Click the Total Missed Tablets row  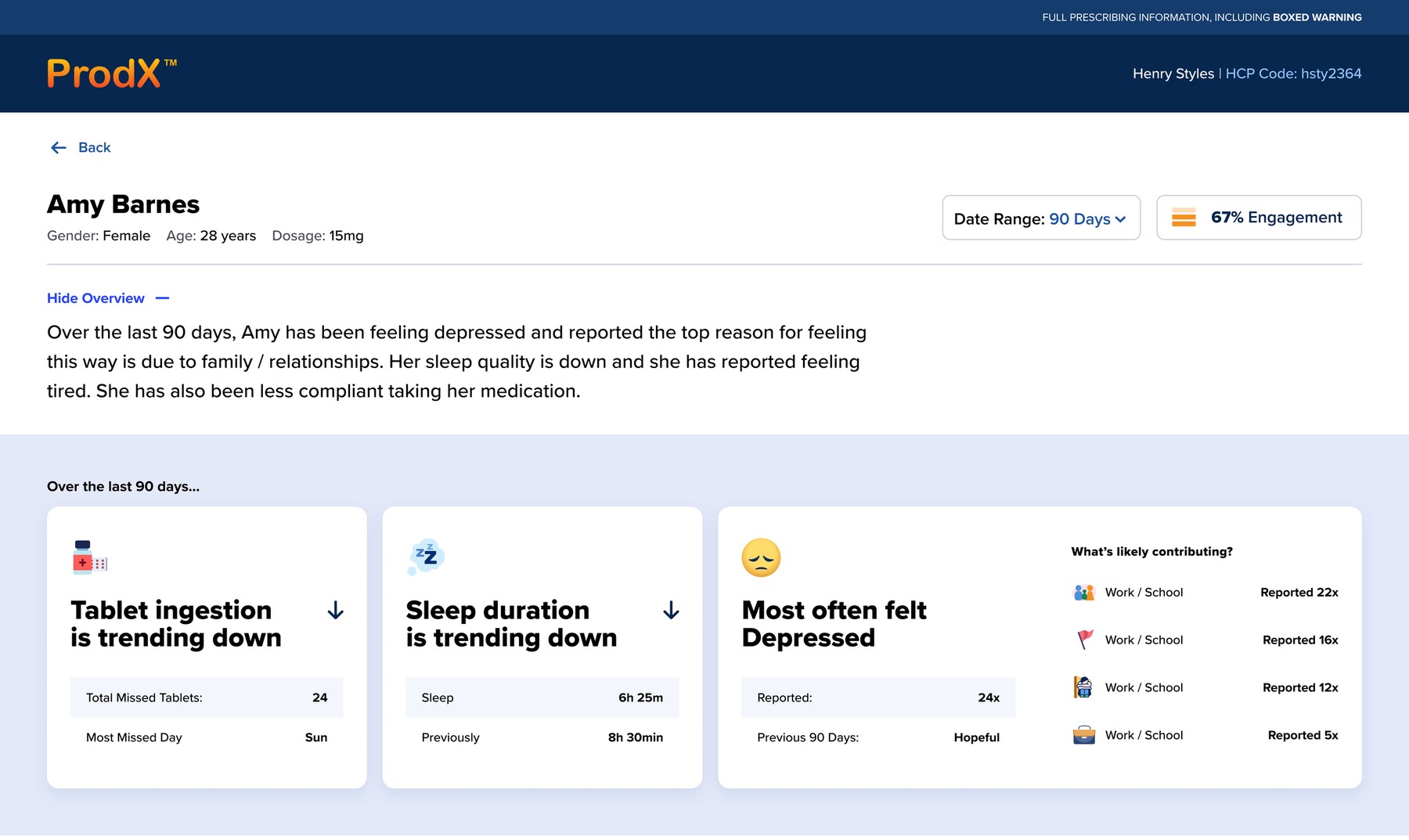pyautogui.click(x=207, y=698)
